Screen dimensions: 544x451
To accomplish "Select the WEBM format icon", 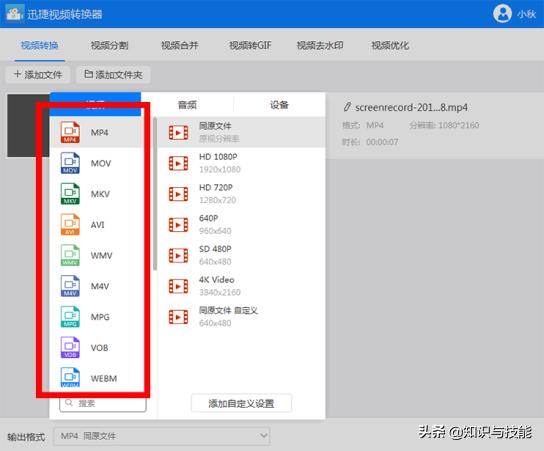I will click(x=70, y=377).
